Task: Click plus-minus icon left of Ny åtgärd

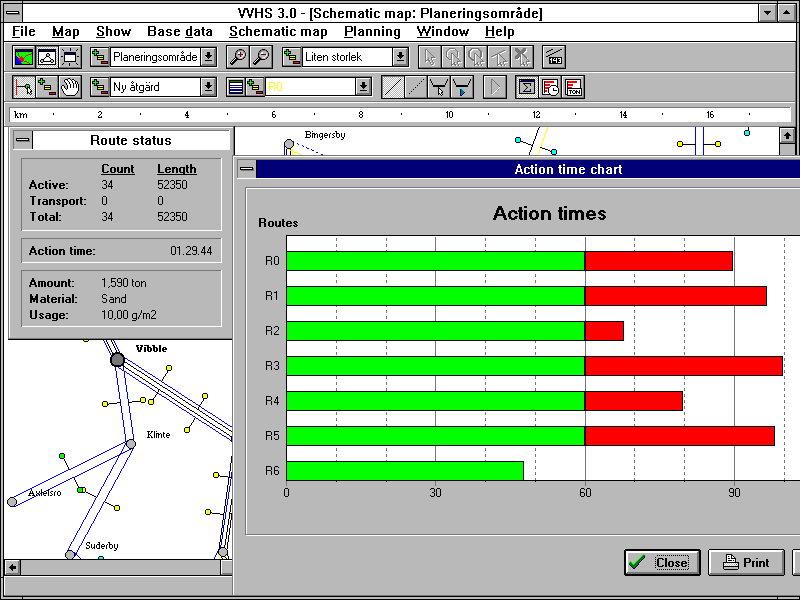Action: [99, 87]
